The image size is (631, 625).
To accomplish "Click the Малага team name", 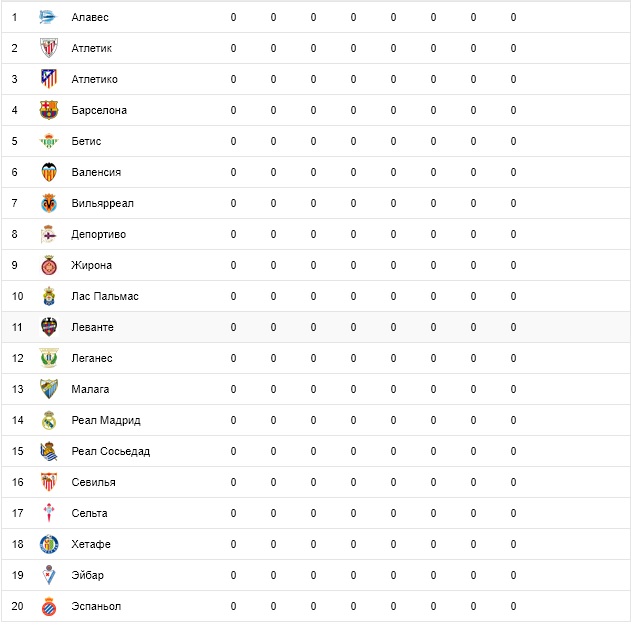I will pos(90,389).
